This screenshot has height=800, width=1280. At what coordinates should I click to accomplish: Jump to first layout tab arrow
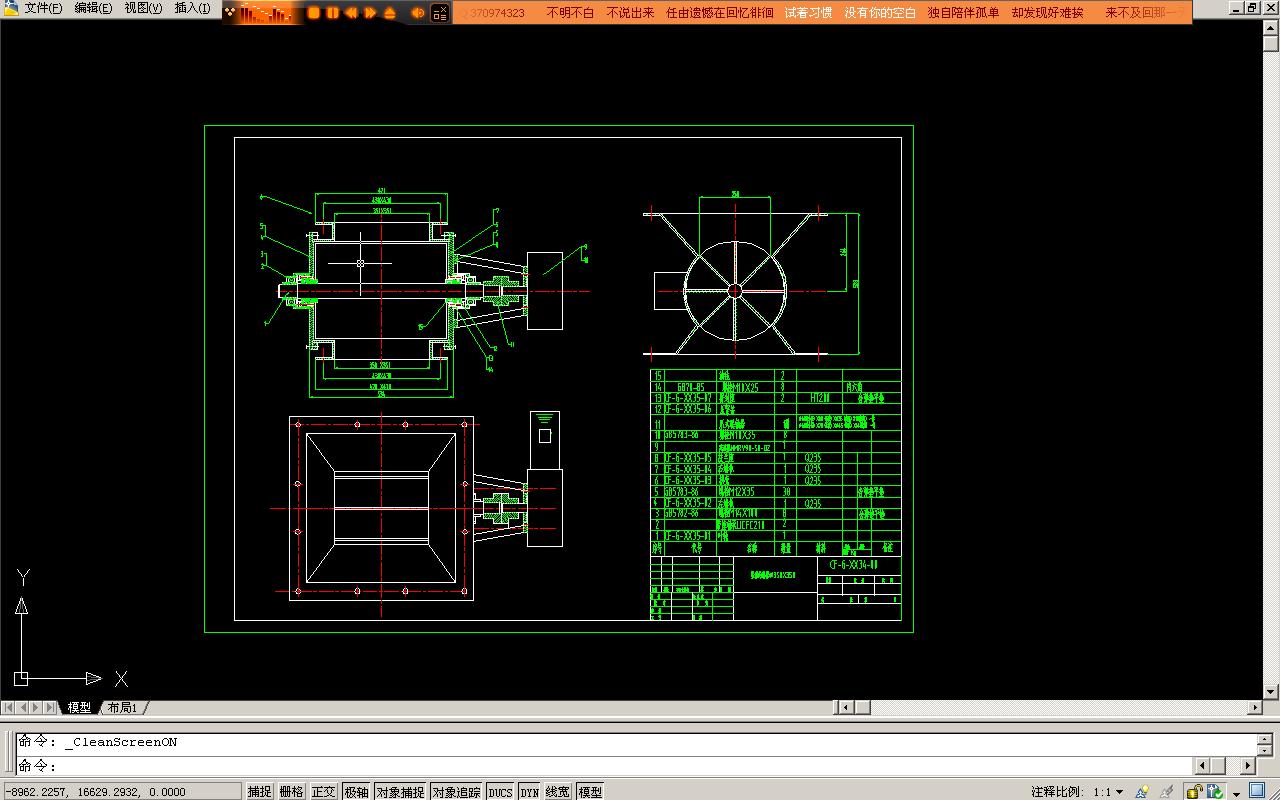pyautogui.click(x=9, y=707)
